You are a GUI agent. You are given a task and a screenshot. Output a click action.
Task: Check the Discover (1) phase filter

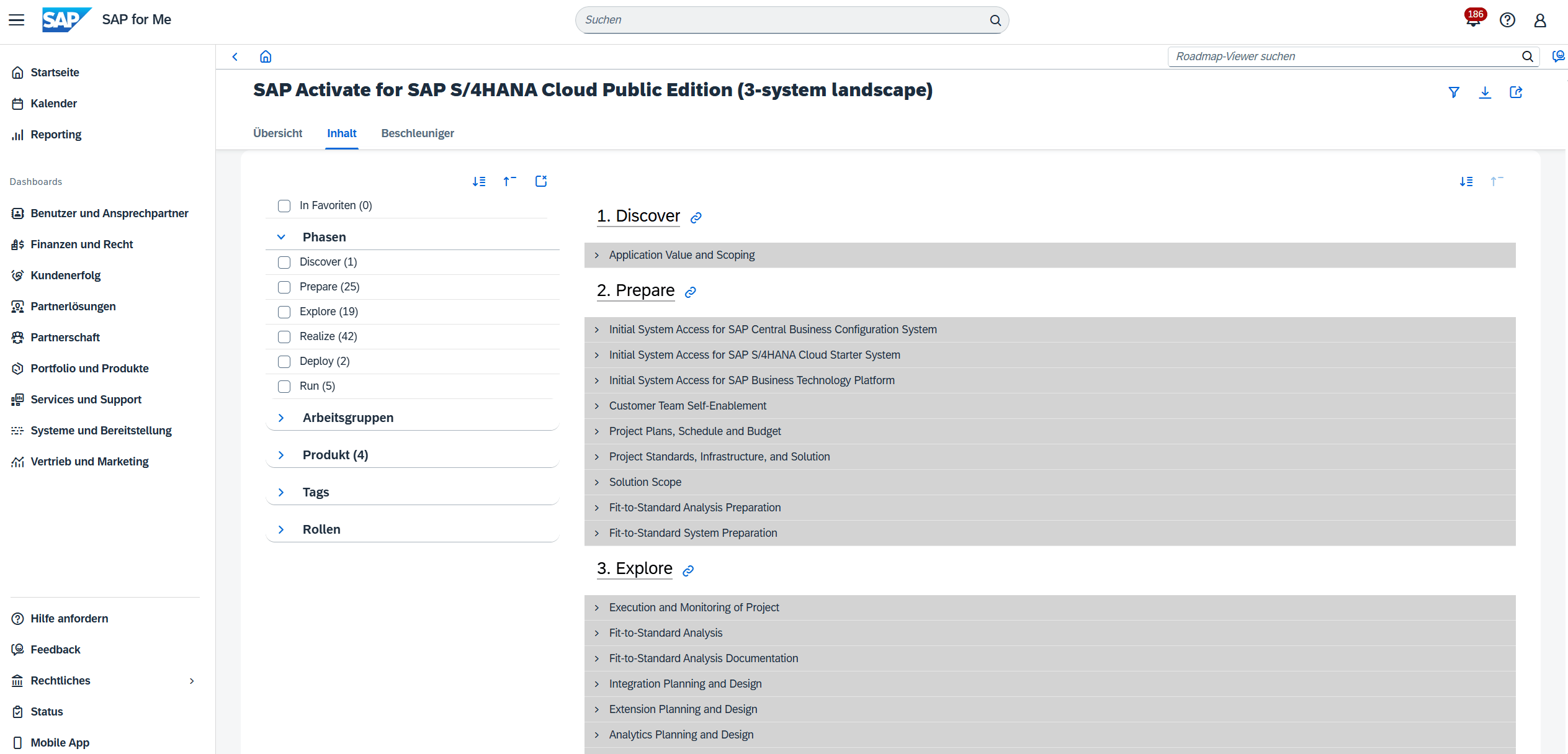coord(284,263)
